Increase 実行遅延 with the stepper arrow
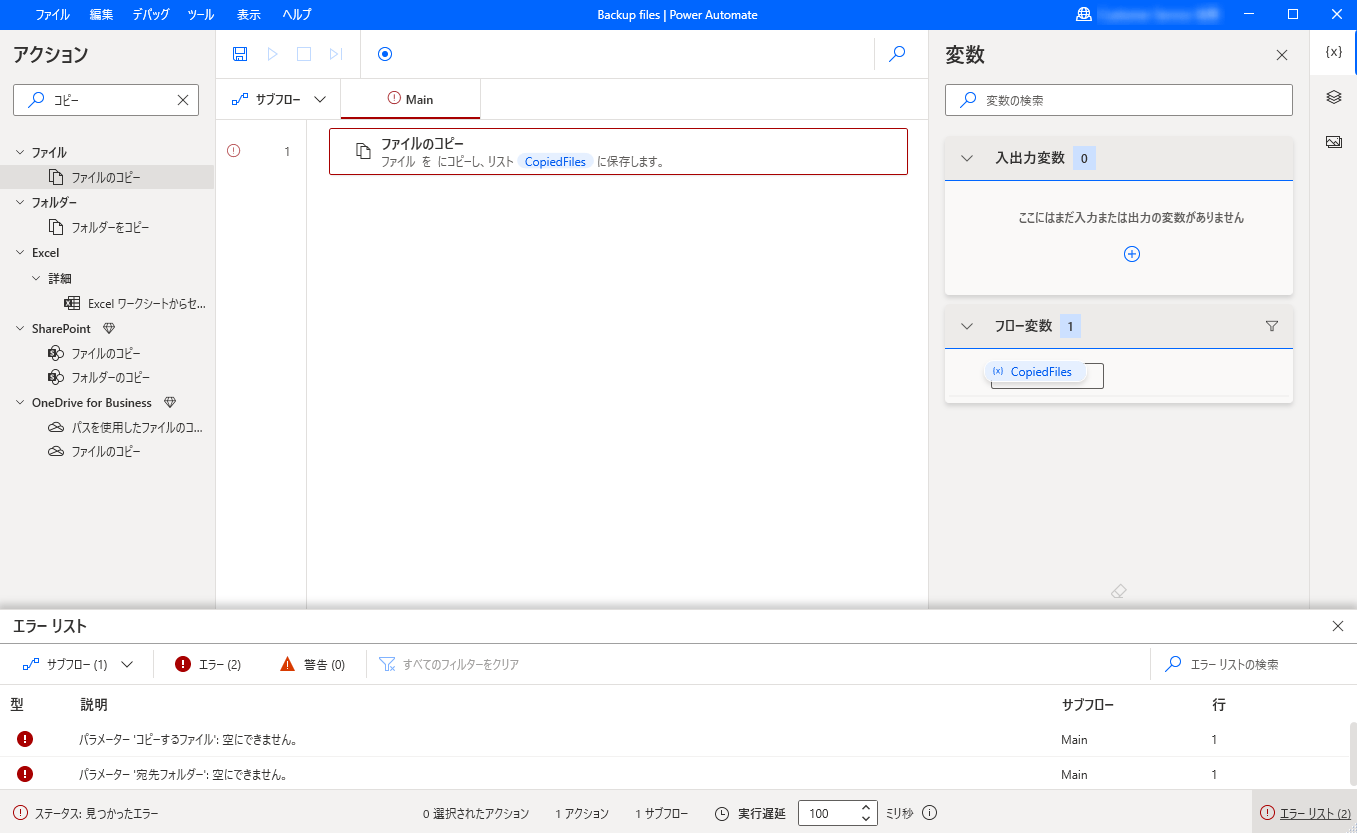The image size is (1357, 833). point(865,807)
